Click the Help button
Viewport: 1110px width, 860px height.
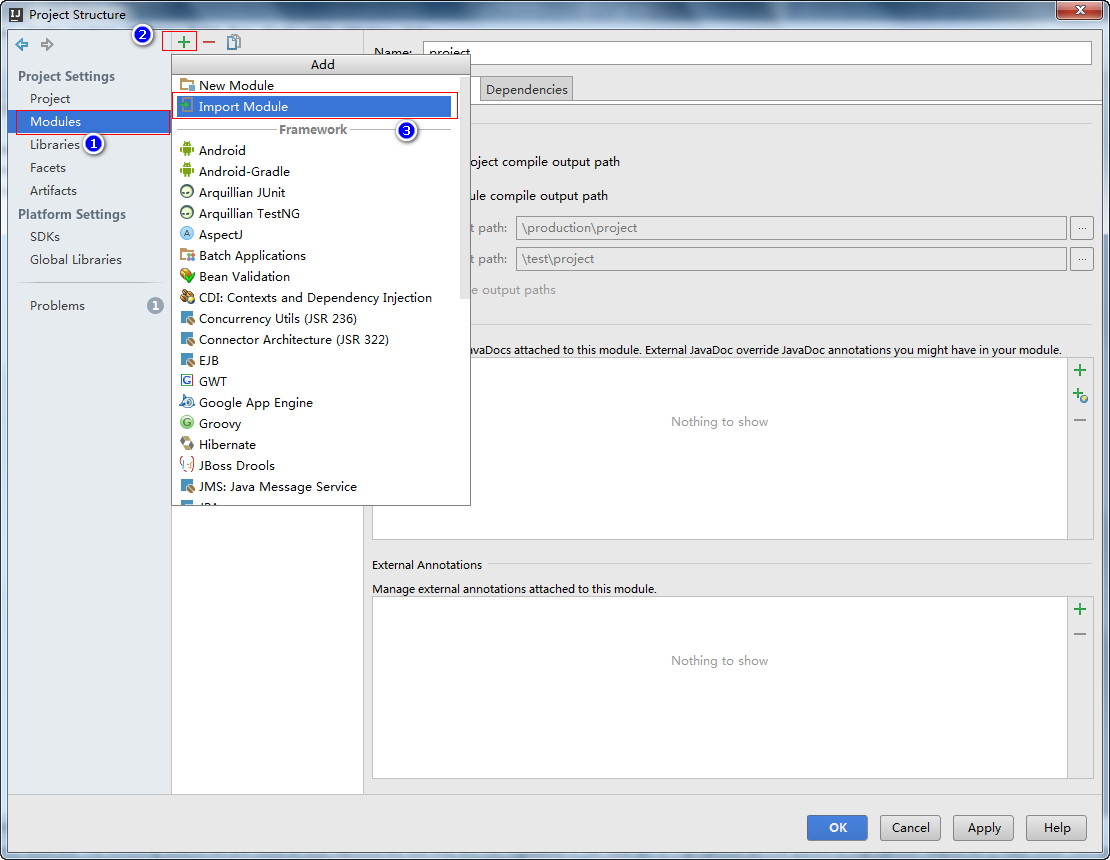click(x=1056, y=827)
